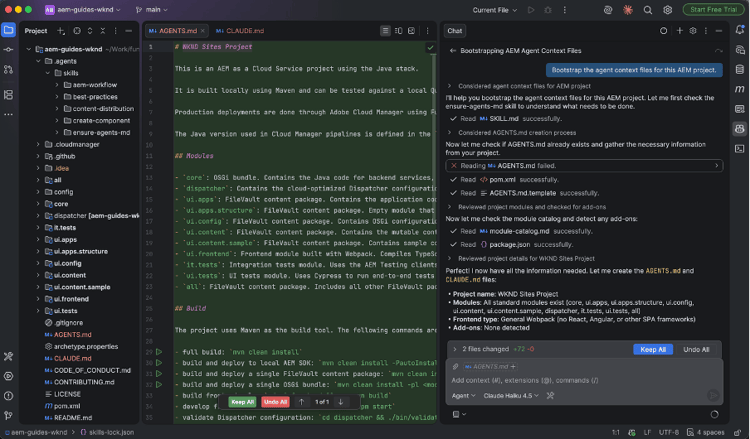Screen dimensions: 750x439
Task: Click the New File or Directory plus icon
Action: tap(61, 31)
